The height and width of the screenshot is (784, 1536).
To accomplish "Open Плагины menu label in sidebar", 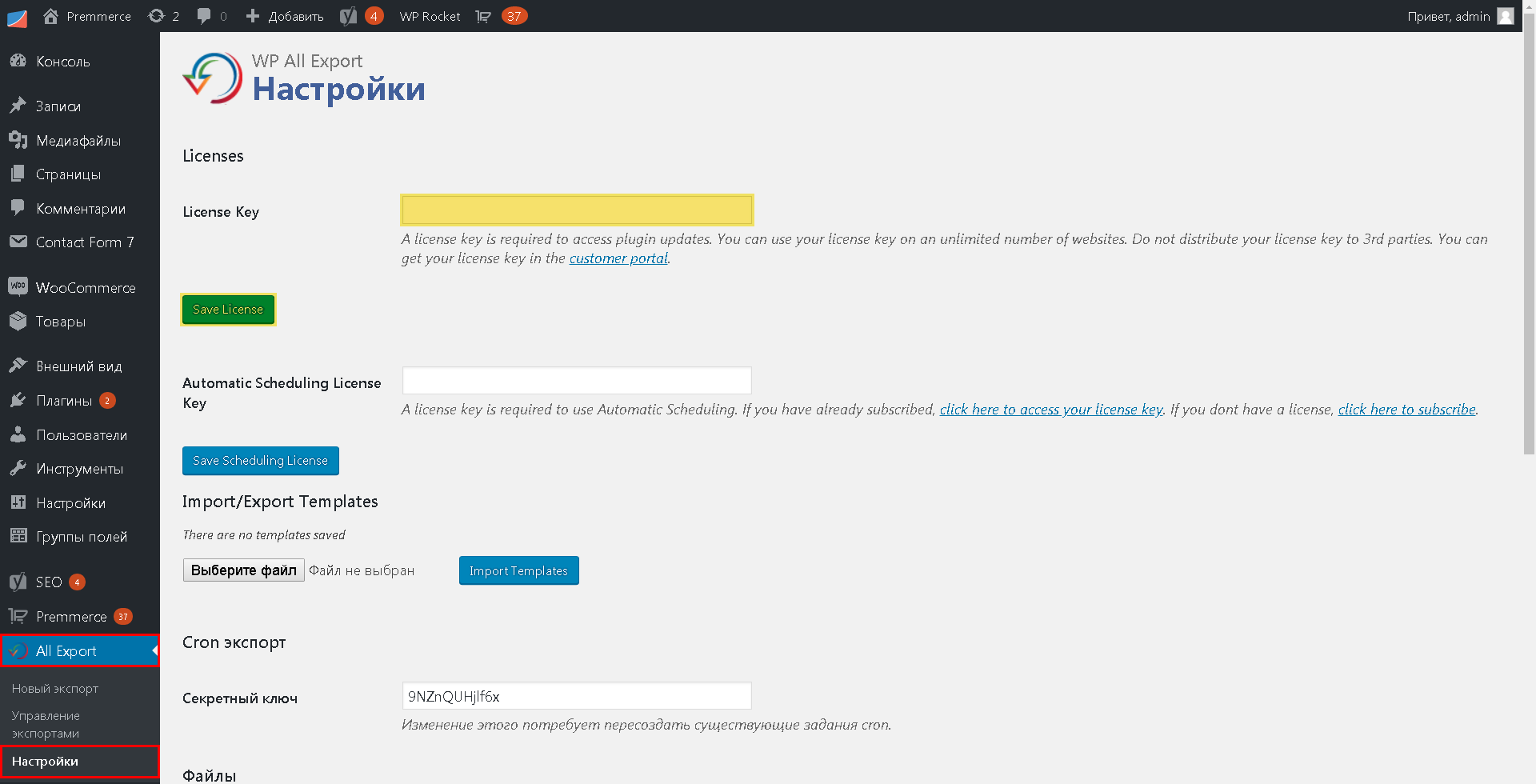I will point(64,400).
